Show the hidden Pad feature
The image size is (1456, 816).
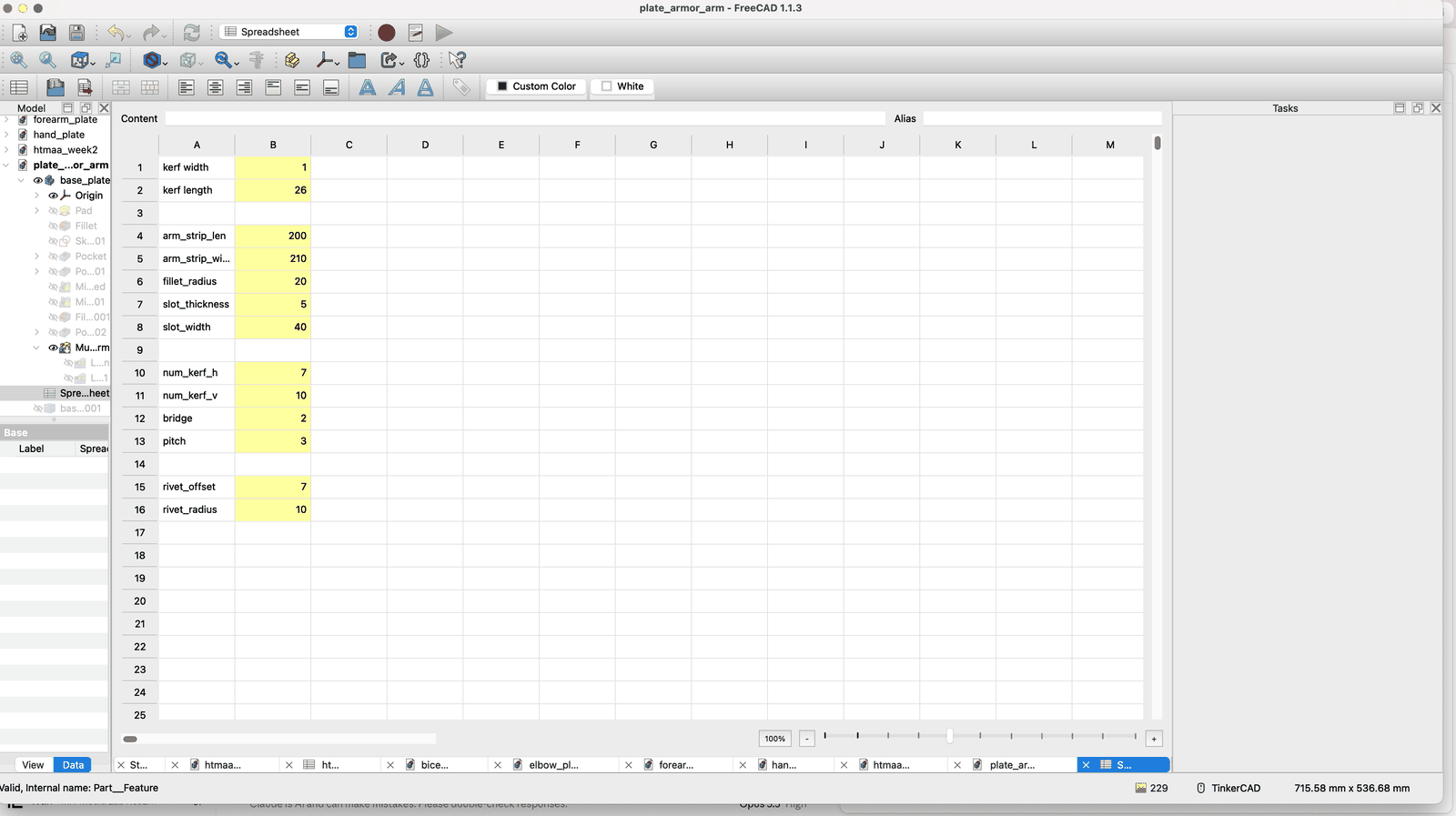[53, 211]
